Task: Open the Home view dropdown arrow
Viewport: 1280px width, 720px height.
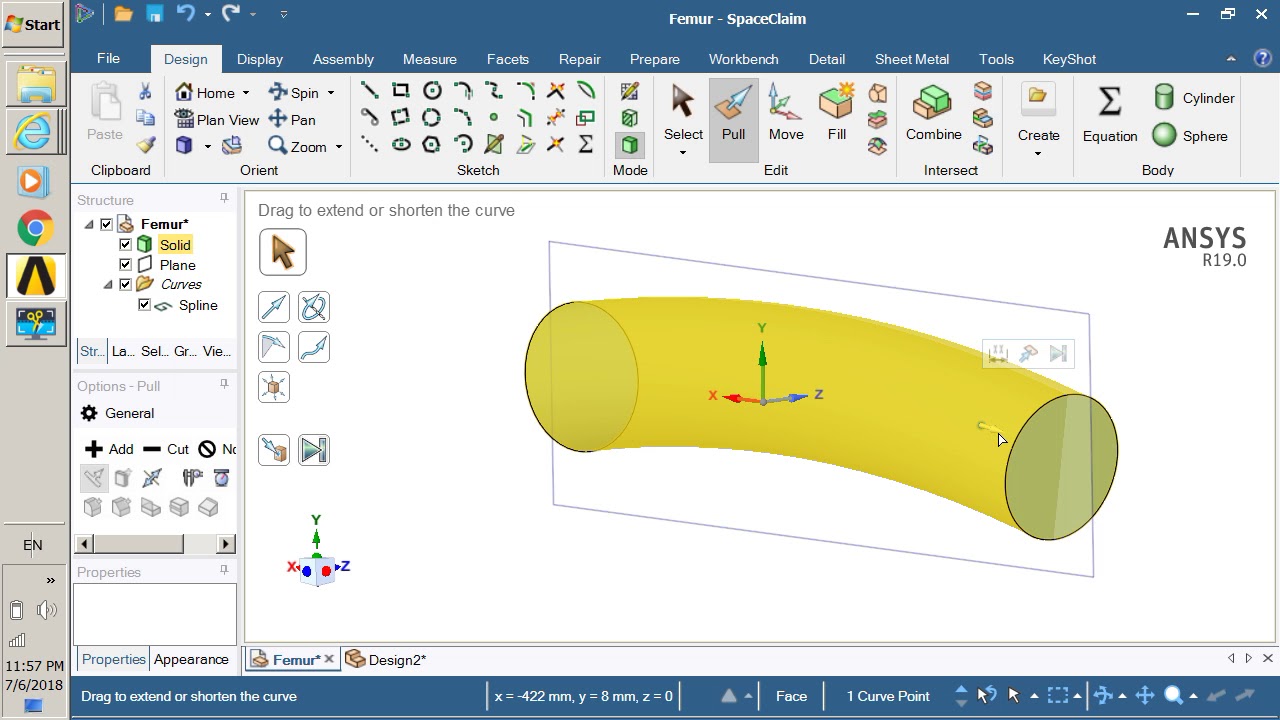Action: (244, 93)
